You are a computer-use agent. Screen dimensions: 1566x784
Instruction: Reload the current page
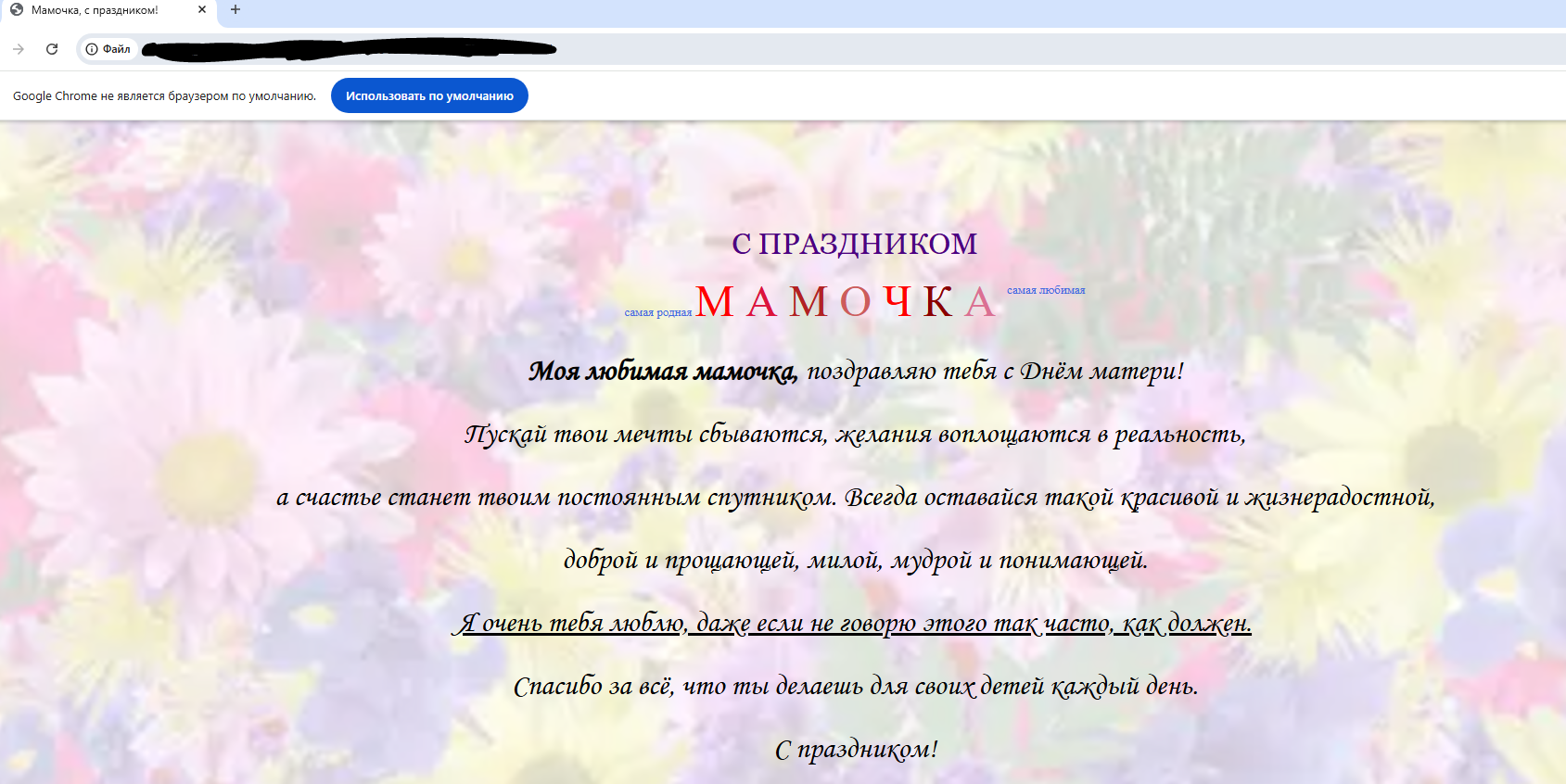click(52, 49)
